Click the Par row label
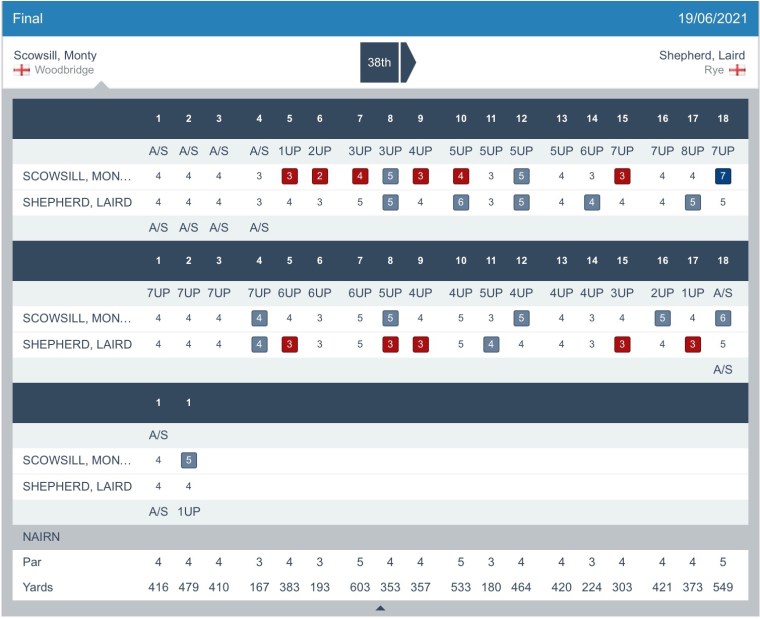 pyautogui.click(x=33, y=562)
